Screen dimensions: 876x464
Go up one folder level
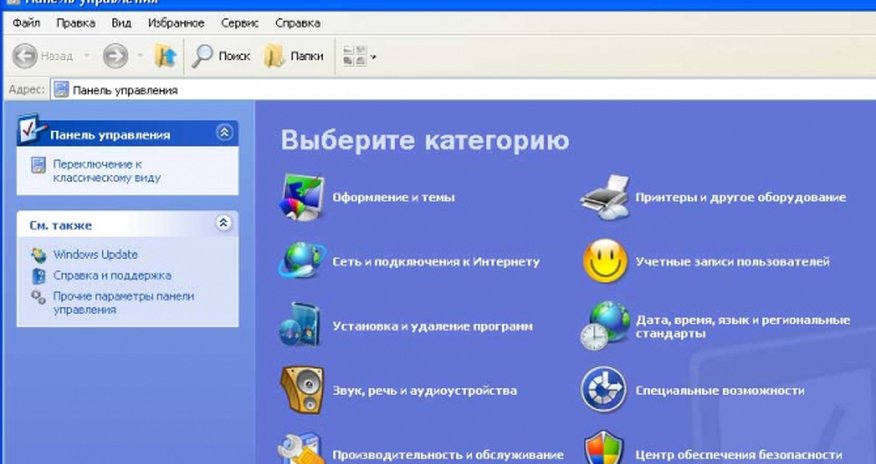[x=165, y=56]
